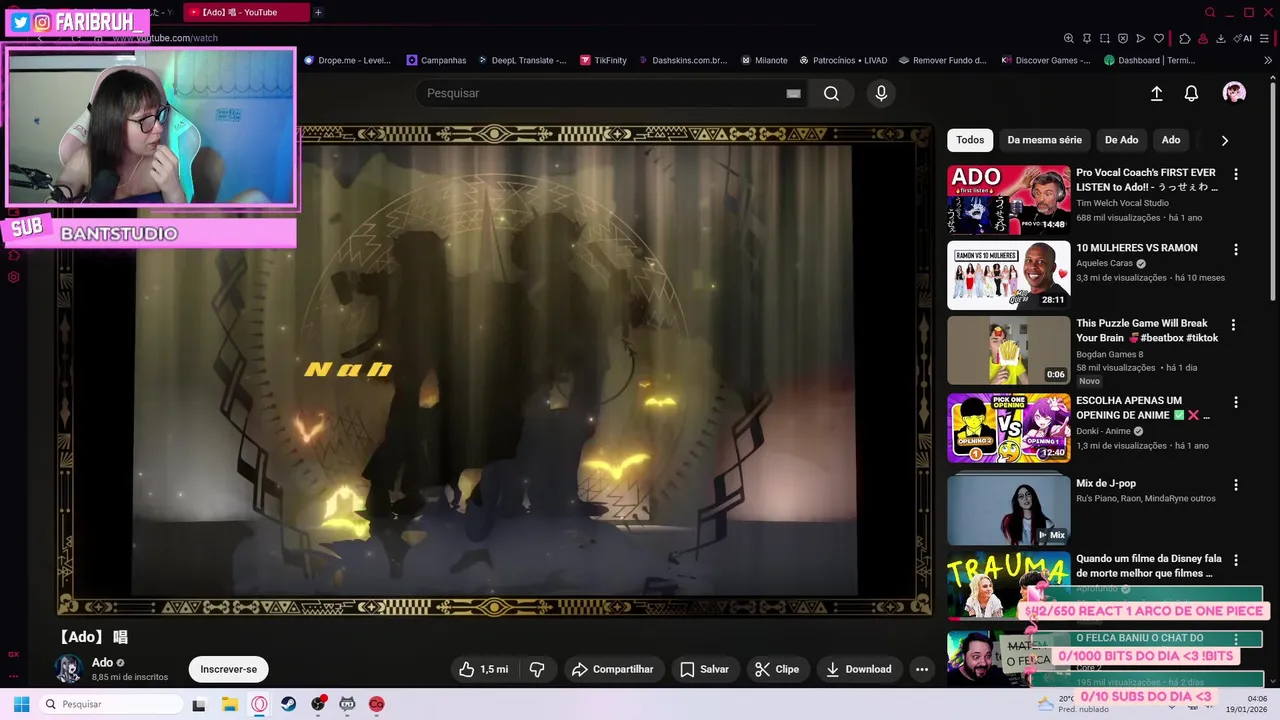Select the Da mesma série chip

click(x=1044, y=140)
